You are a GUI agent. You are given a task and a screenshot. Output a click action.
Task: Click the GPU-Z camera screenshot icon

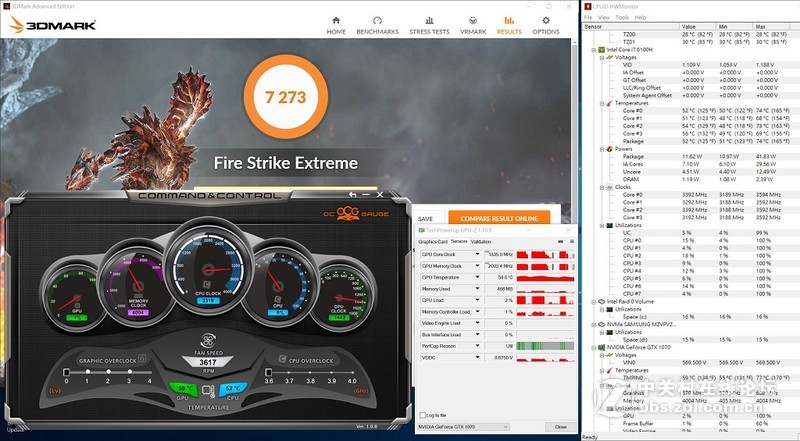[560, 241]
